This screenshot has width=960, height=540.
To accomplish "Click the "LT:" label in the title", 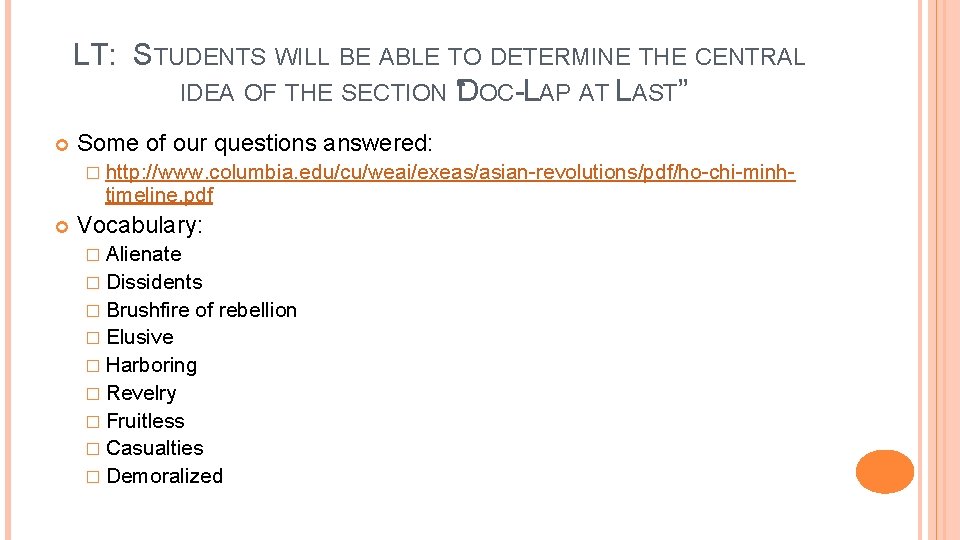I will [x=95, y=56].
